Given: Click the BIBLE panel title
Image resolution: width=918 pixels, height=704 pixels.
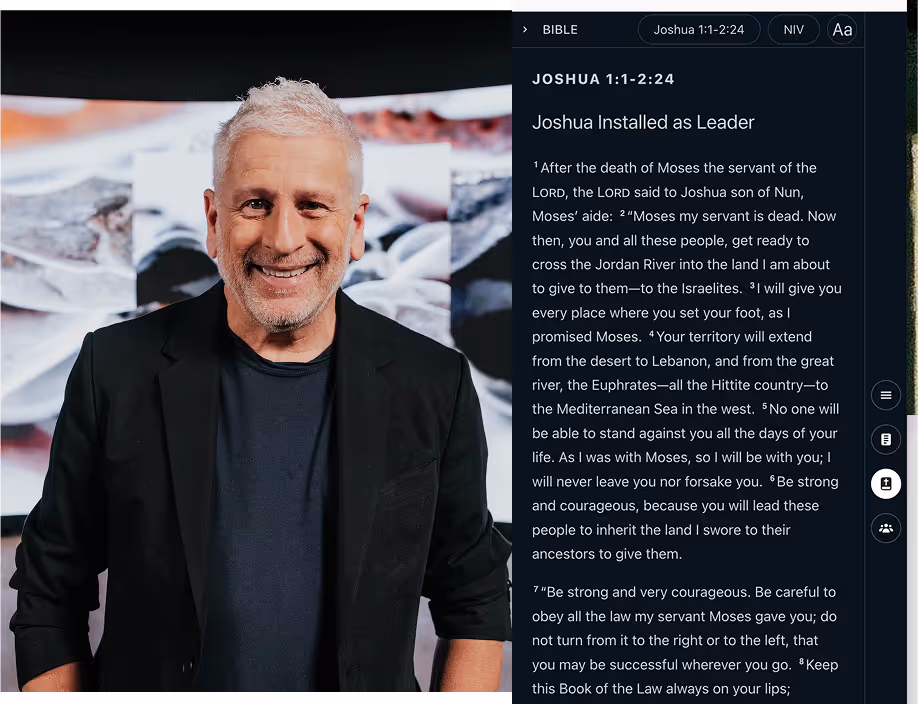Looking at the screenshot, I should click(x=560, y=29).
